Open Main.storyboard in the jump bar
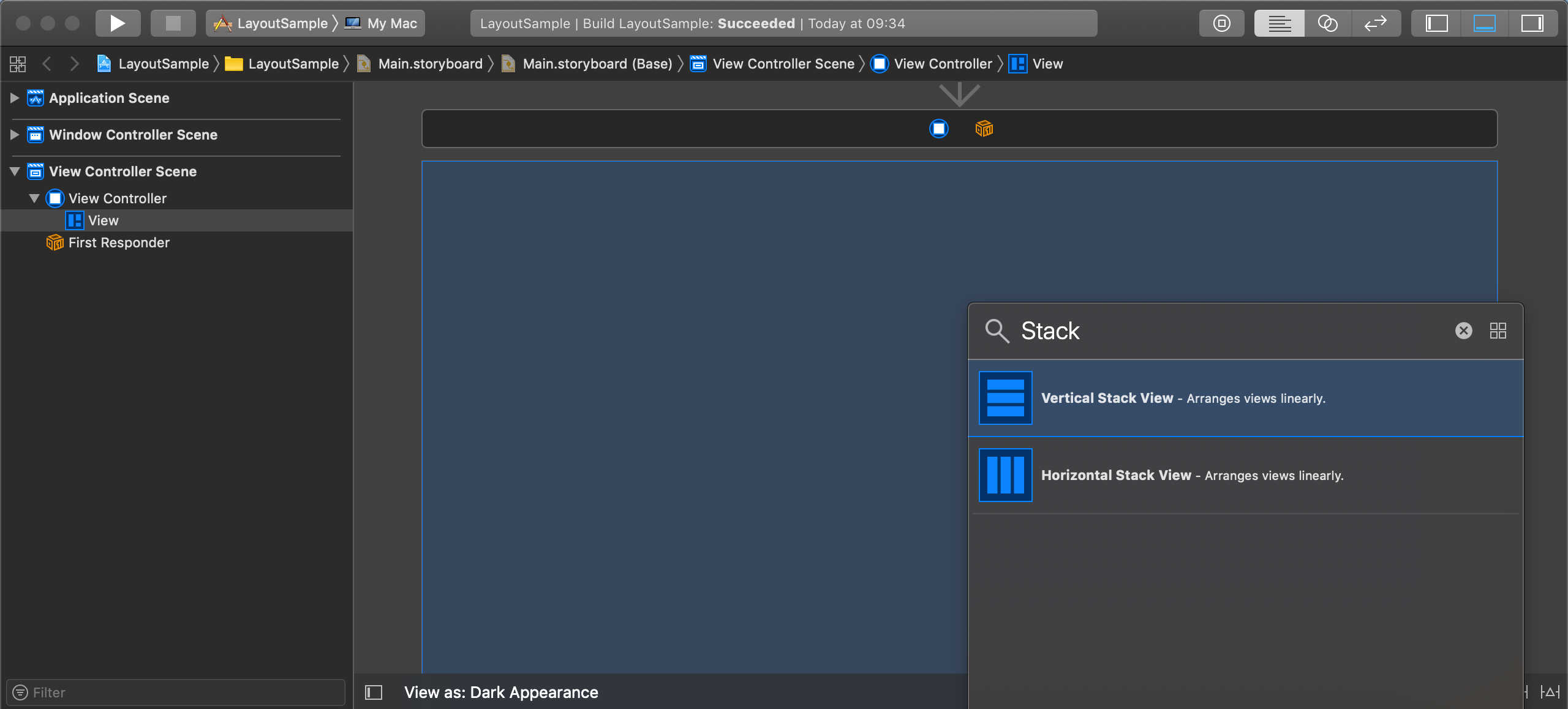The image size is (1568, 709). point(429,63)
